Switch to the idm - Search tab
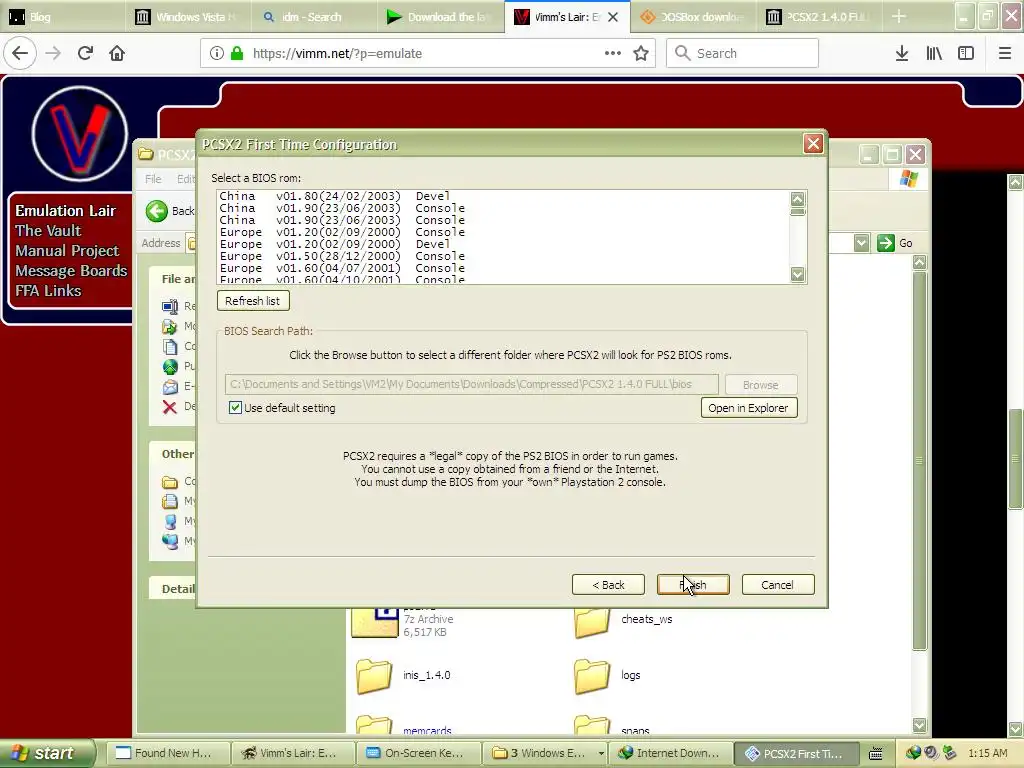1024x768 pixels. [313, 17]
